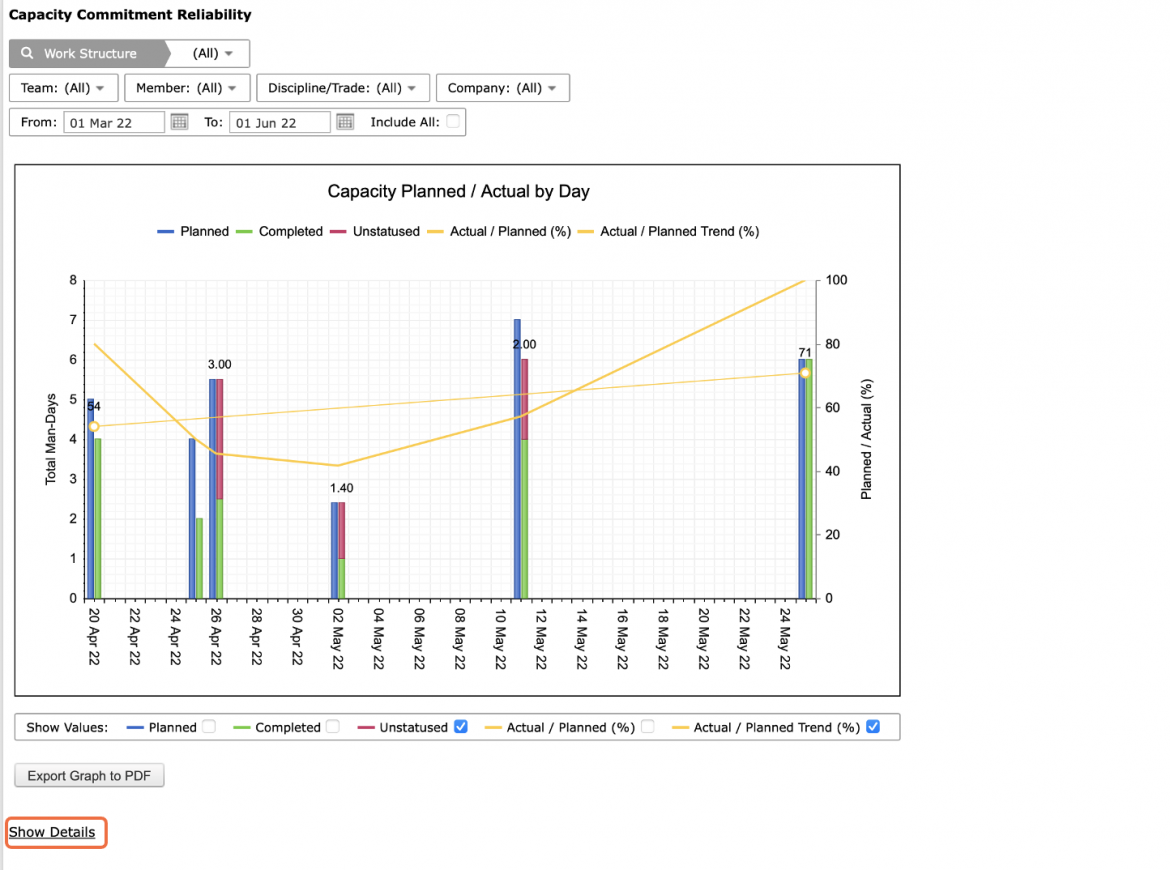Screen dimensions: 1170x870
Task: Open the Company filter dropdown
Action: click(x=503, y=88)
